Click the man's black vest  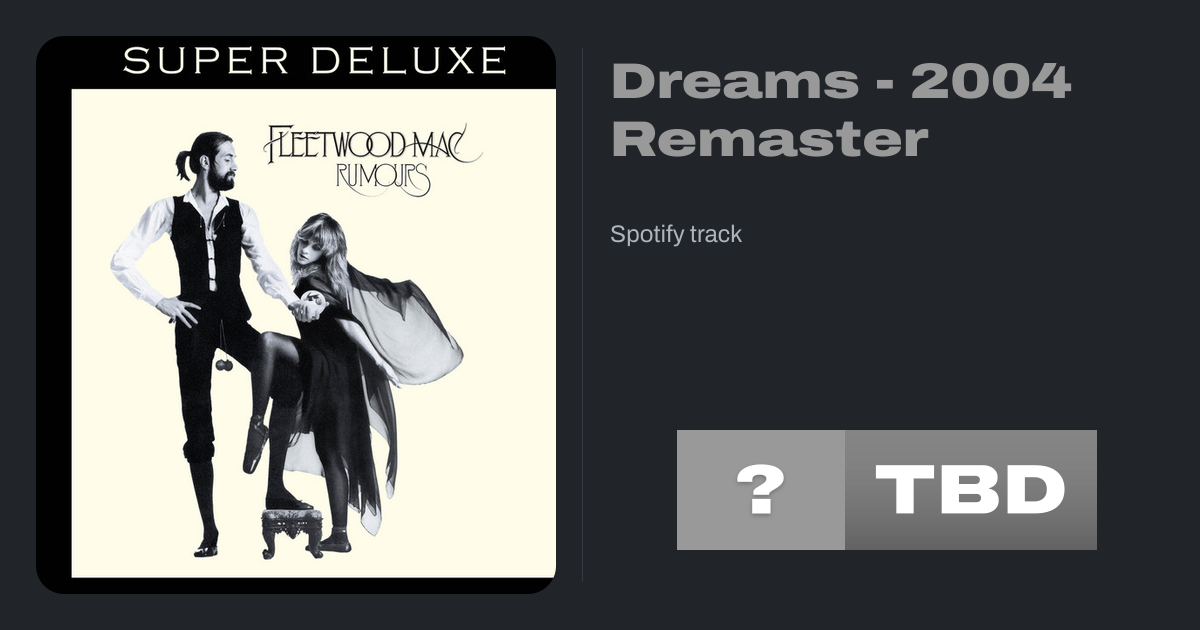point(206,249)
